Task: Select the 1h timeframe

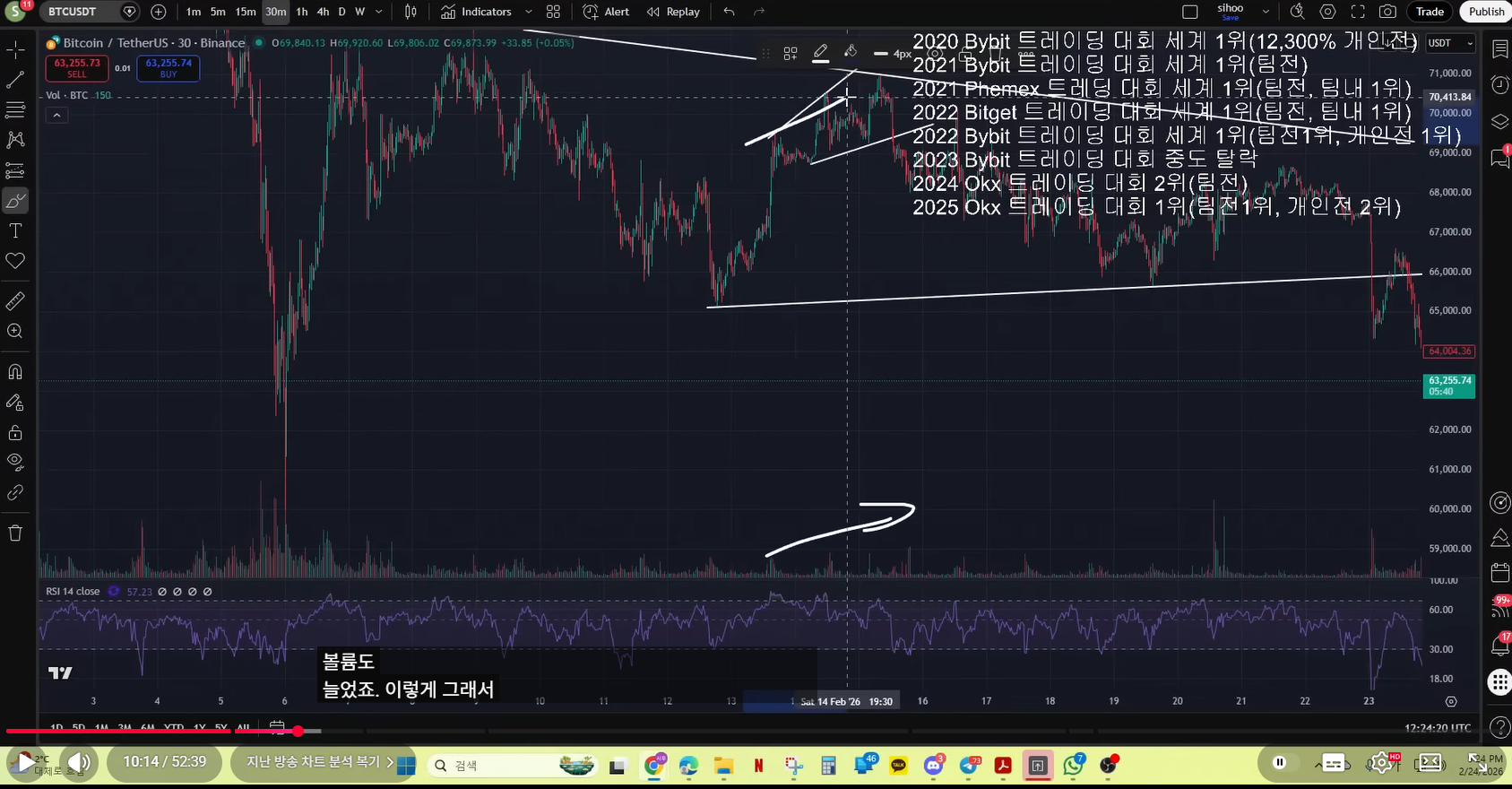Action: (302, 12)
